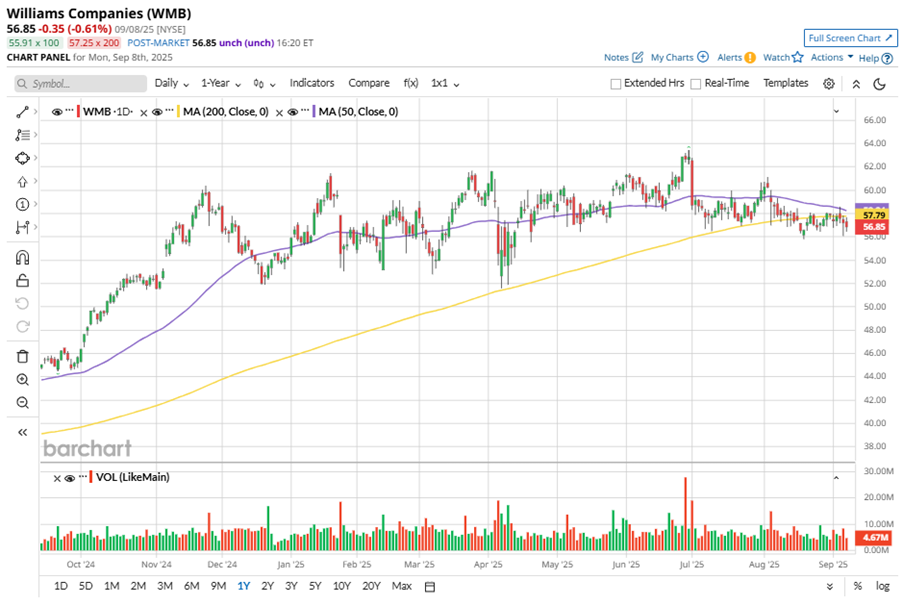Expand the bottom toolbar double chevron

click(x=829, y=587)
